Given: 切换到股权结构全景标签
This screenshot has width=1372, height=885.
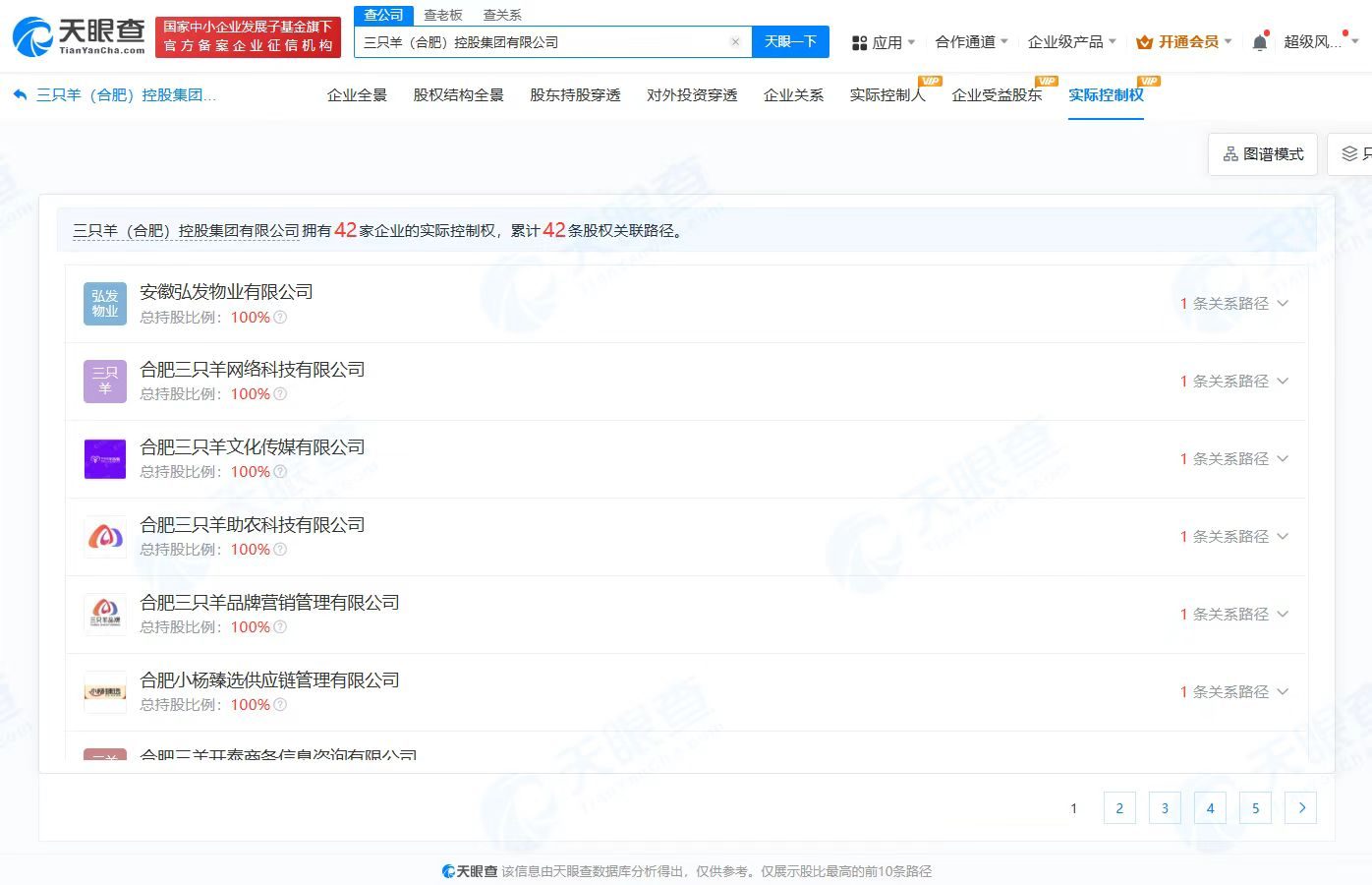Looking at the screenshot, I should click(x=457, y=95).
